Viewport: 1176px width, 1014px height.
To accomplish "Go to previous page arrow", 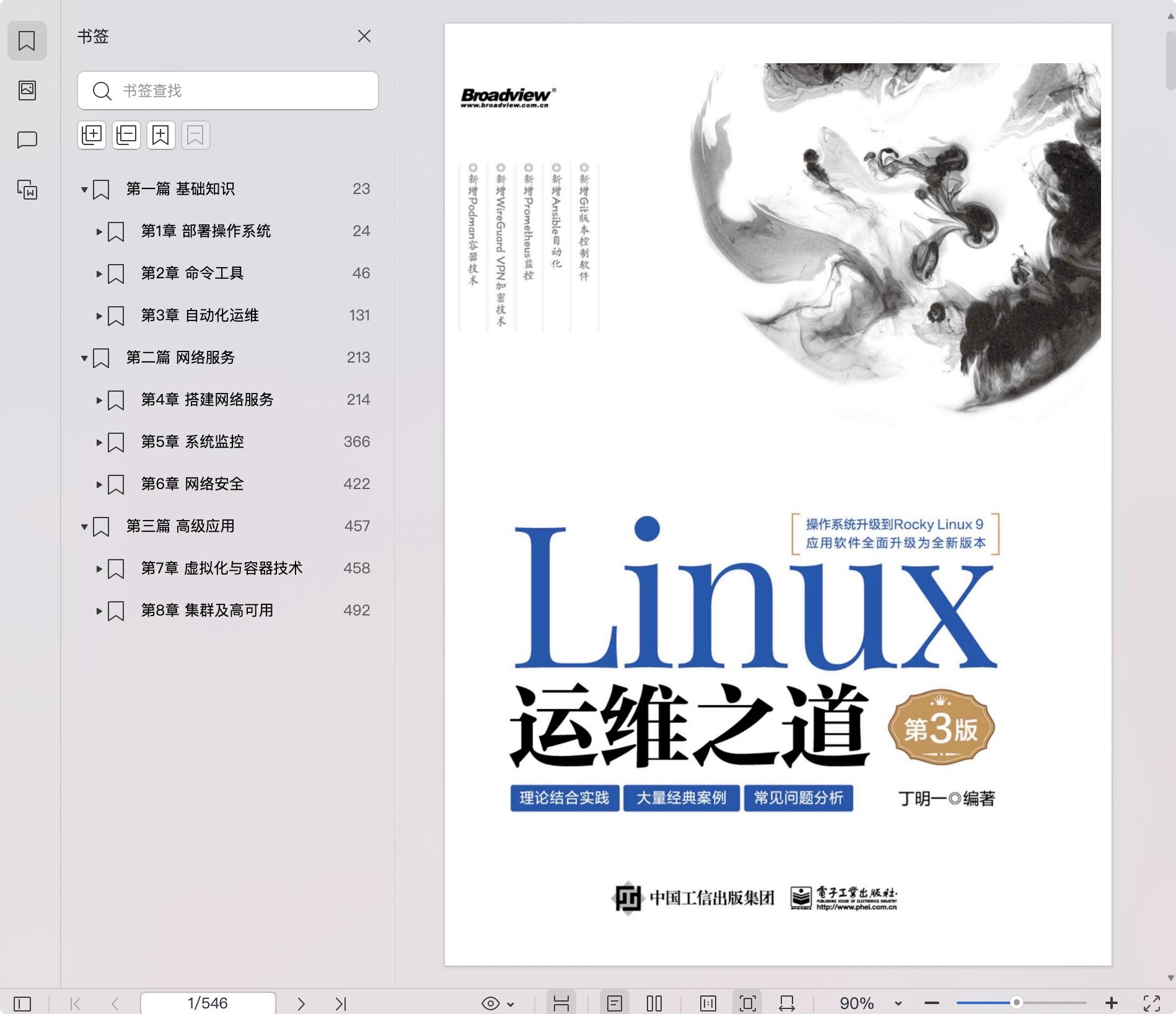I will point(115,1003).
